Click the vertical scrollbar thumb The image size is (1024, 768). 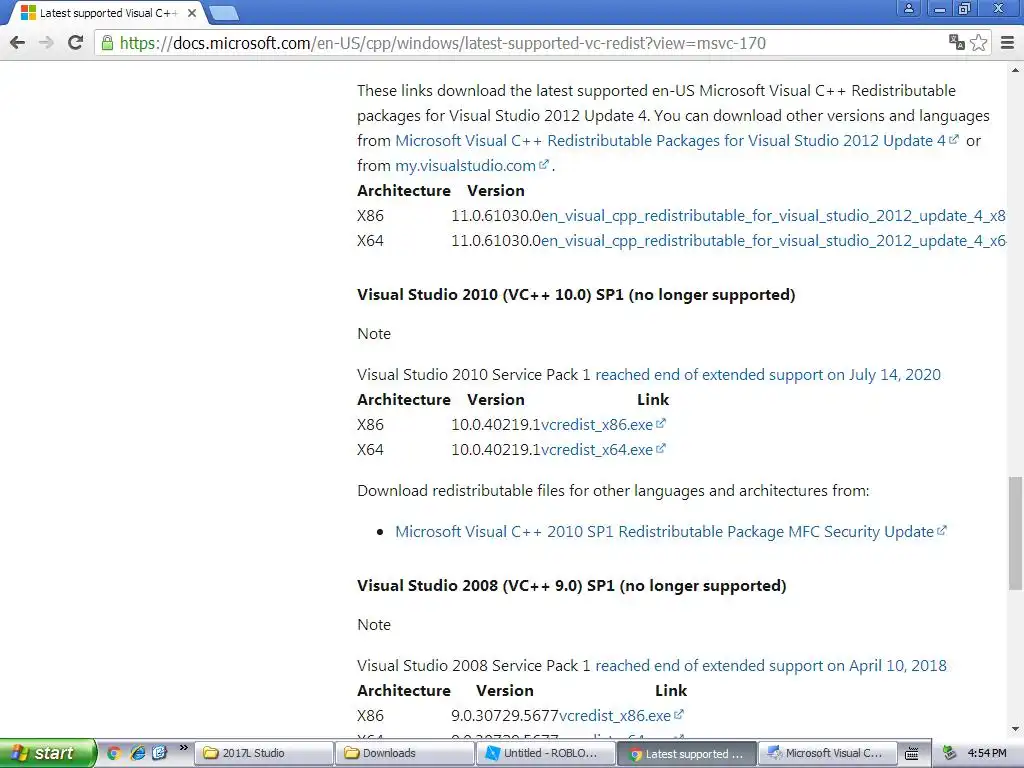click(x=1015, y=533)
